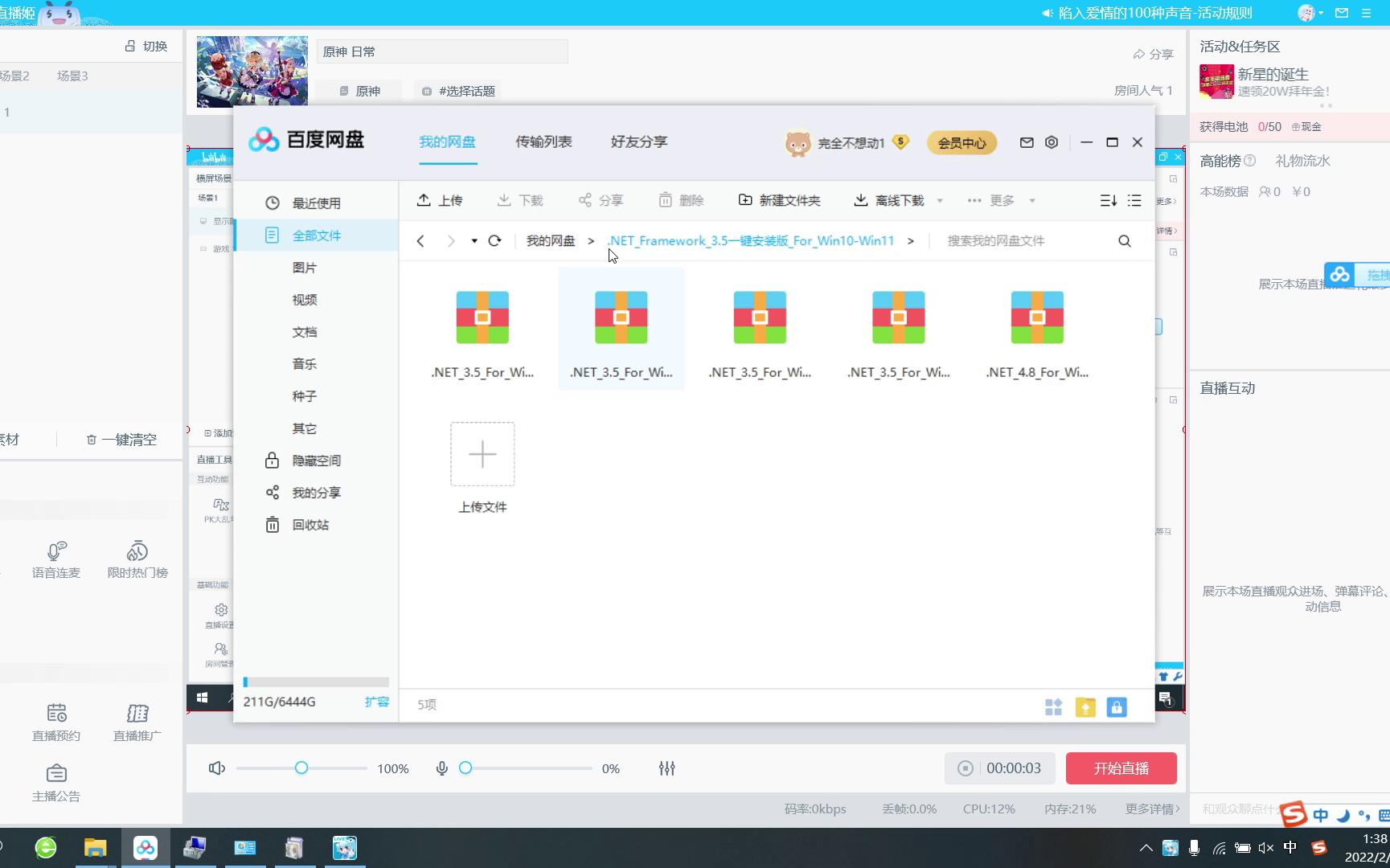Expand the 更多 dropdown arrow
This screenshot has width=1390, height=868.
[x=1032, y=200]
